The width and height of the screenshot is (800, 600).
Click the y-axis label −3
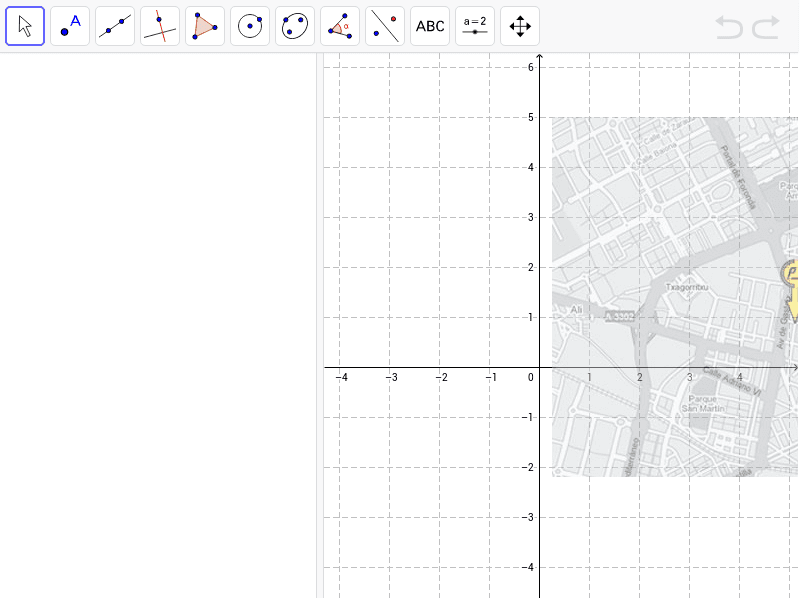pos(528,517)
